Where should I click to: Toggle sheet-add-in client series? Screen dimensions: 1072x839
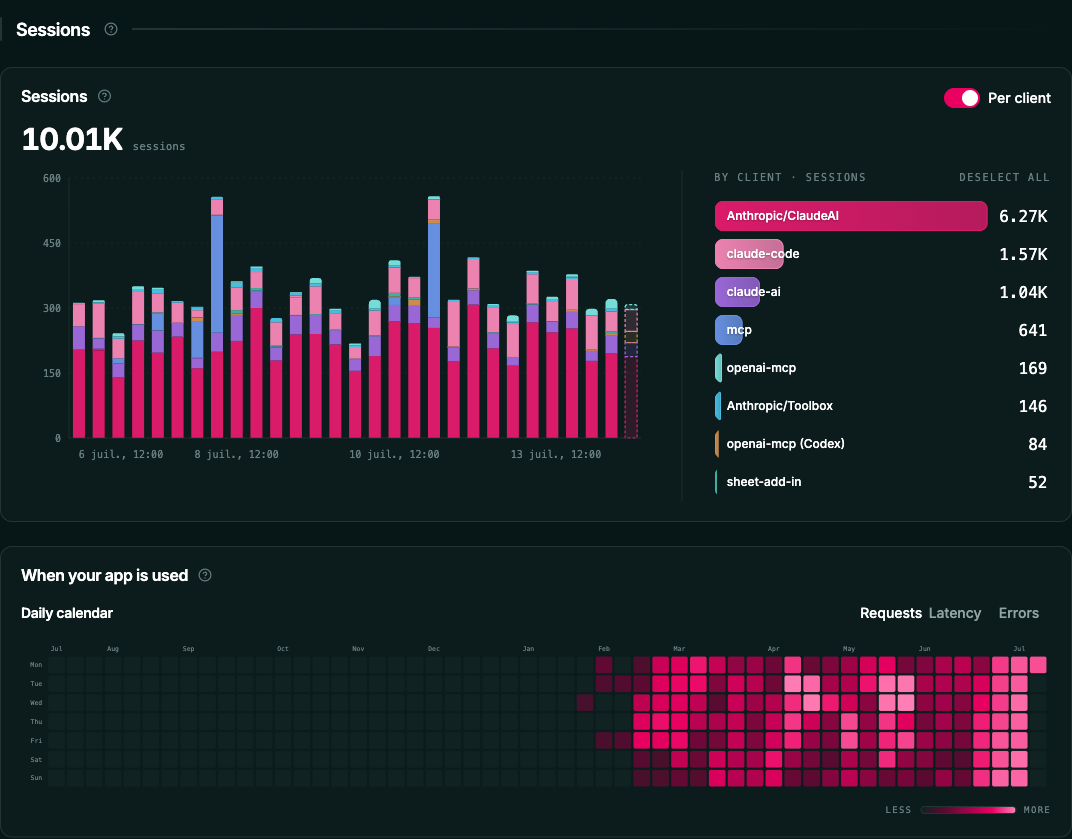[x=882, y=482]
